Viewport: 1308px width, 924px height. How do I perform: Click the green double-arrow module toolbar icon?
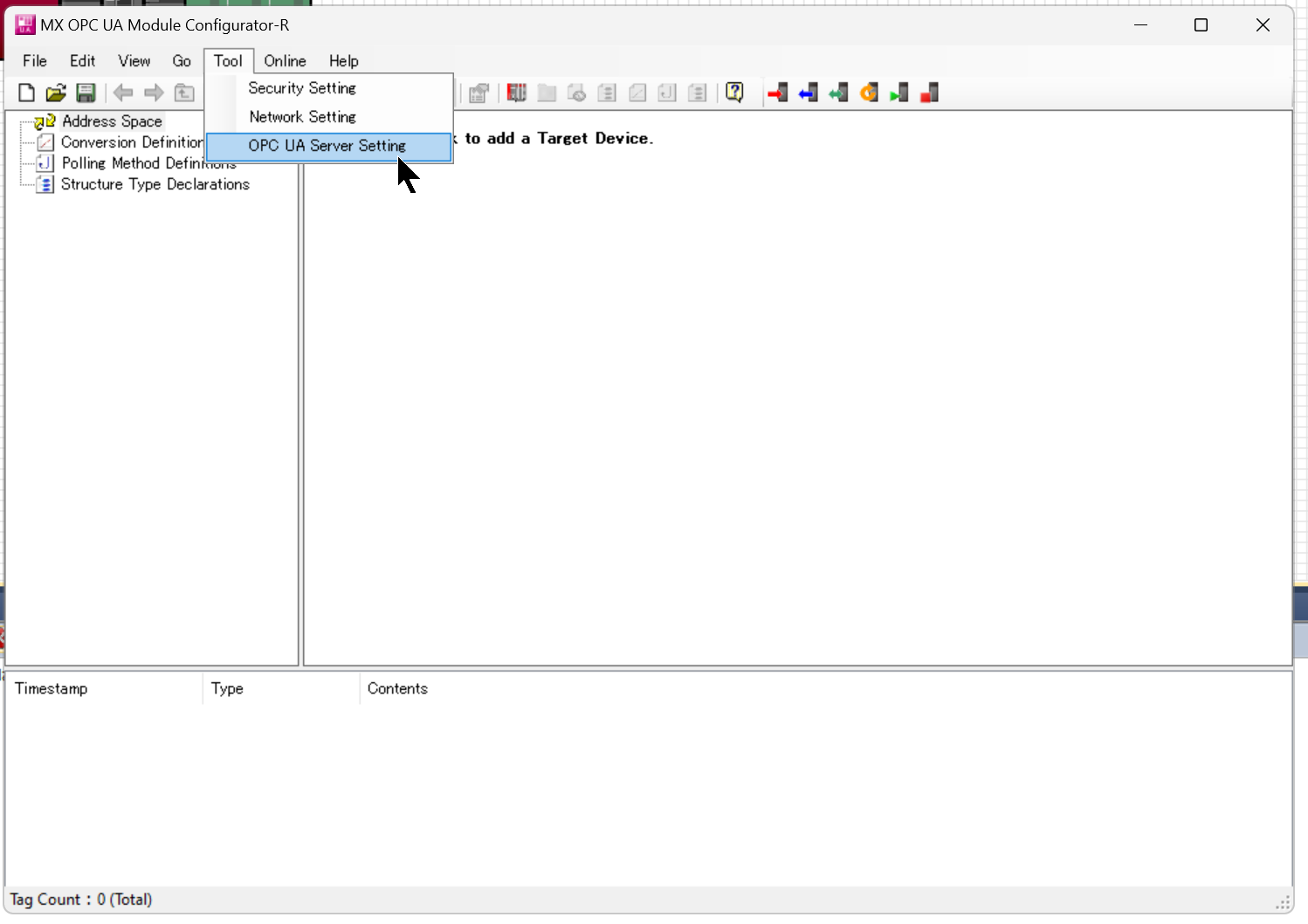click(x=838, y=93)
